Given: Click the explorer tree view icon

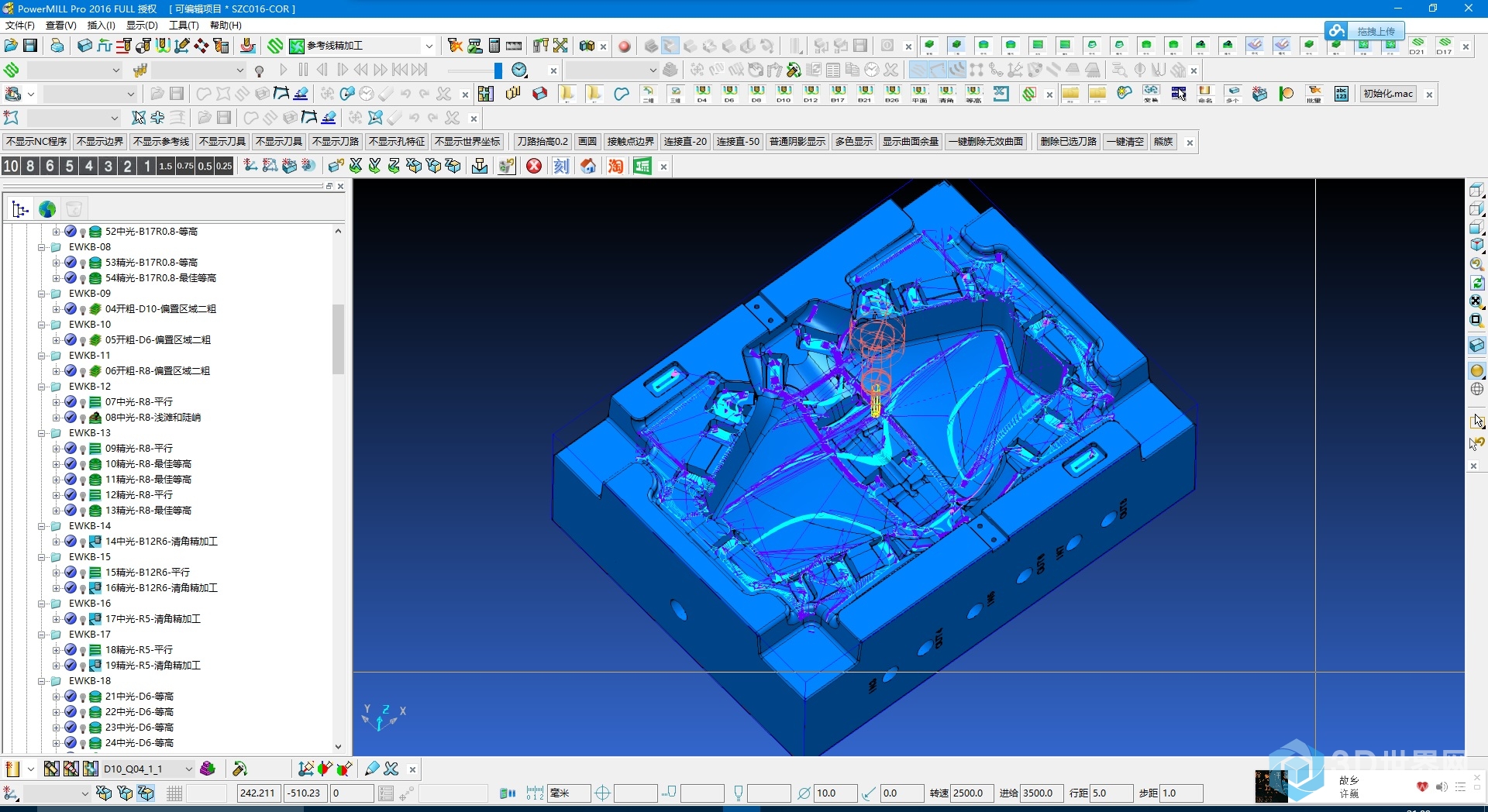Looking at the screenshot, I should pyautogui.click(x=20, y=209).
